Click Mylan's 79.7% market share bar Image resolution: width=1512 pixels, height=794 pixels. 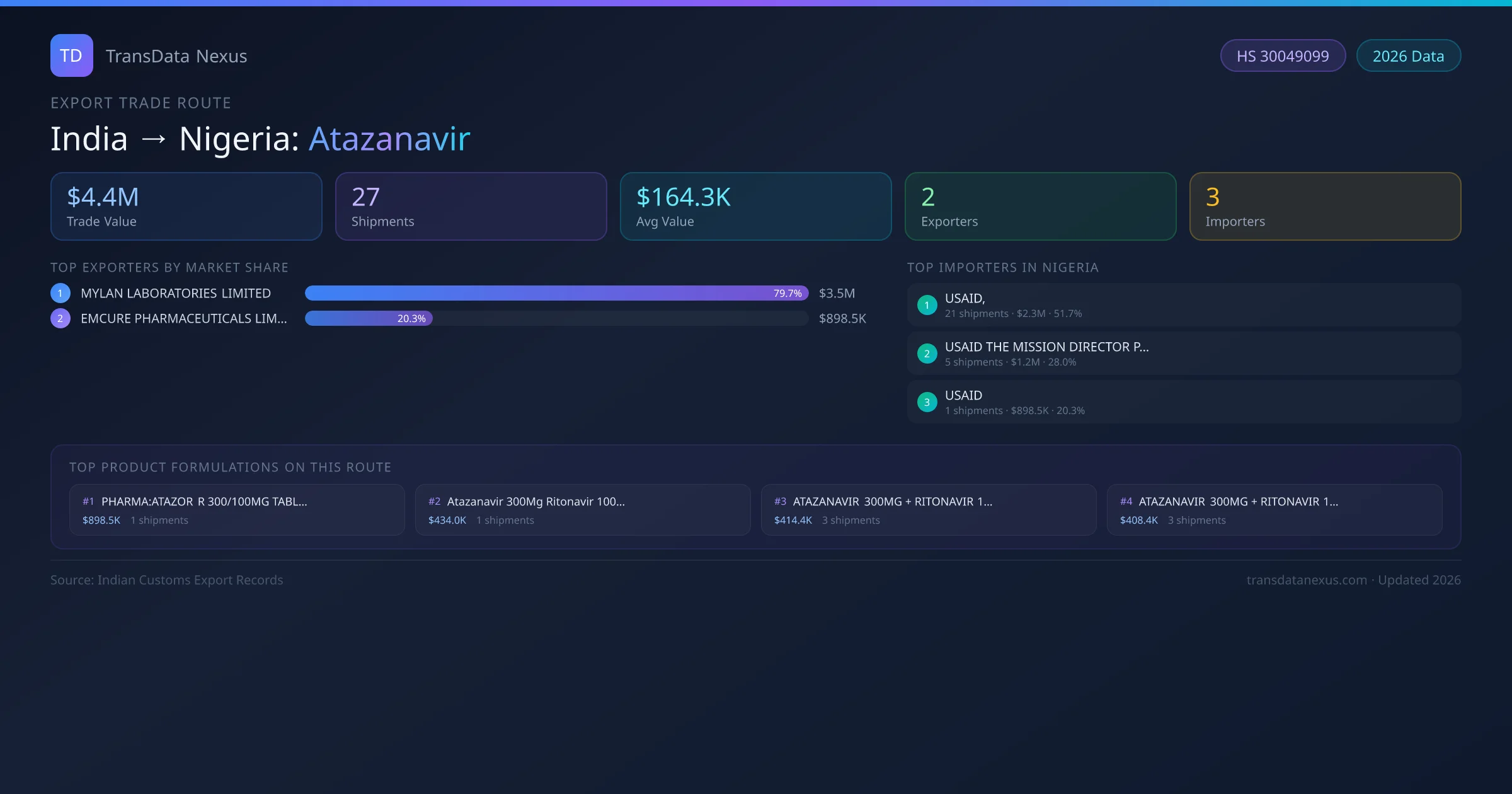point(556,293)
